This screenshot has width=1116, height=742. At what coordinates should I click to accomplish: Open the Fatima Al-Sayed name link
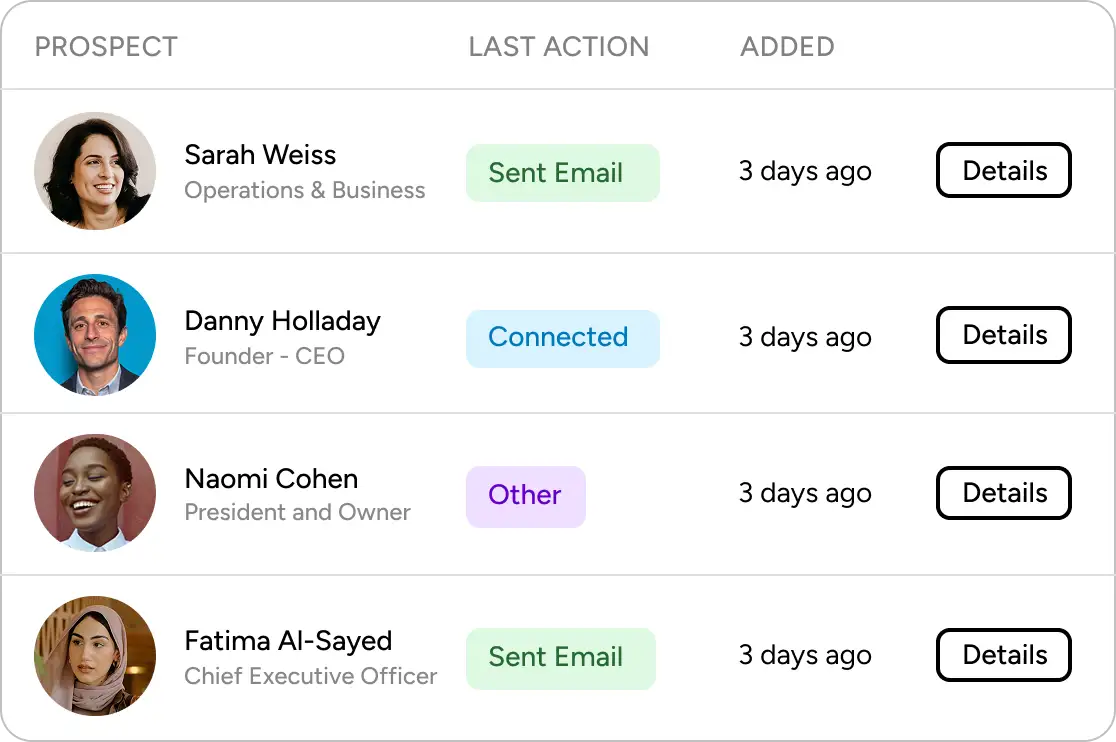pos(288,641)
